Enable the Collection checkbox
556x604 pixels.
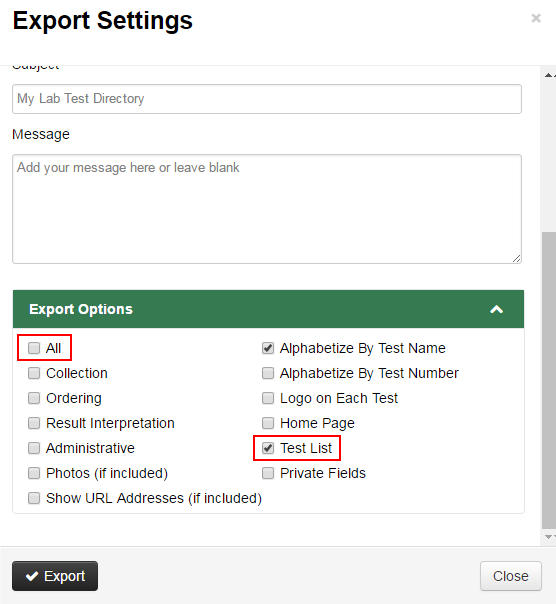point(34,373)
